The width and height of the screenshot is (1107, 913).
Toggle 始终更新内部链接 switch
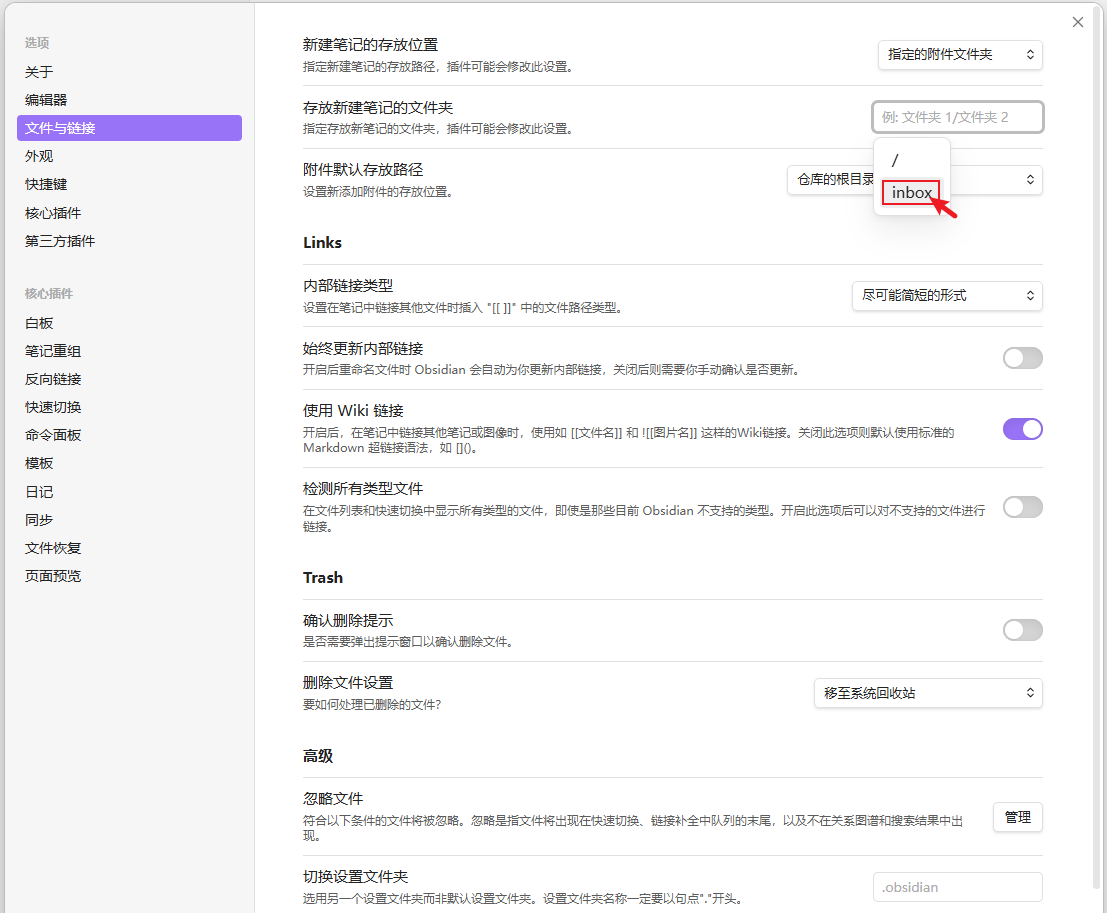tap(1022, 358)
